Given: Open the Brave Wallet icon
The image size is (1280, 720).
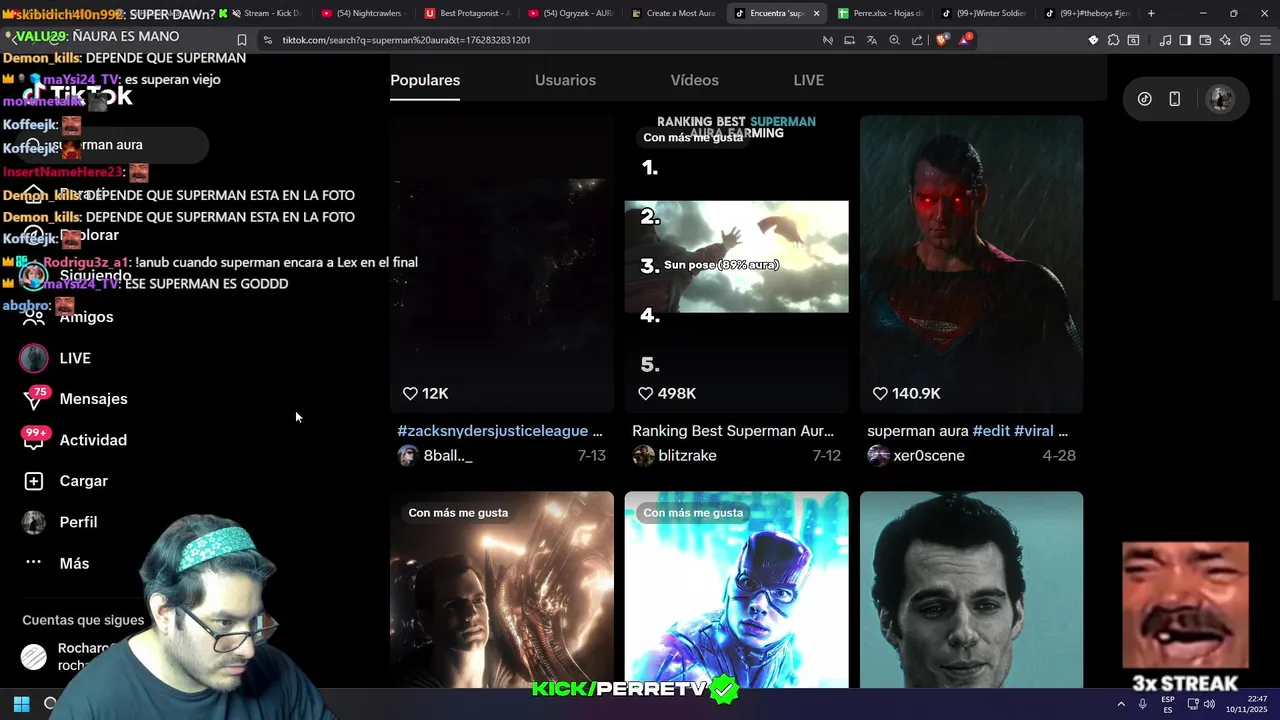Looking at the screenshot, I should pos(1205,40).
